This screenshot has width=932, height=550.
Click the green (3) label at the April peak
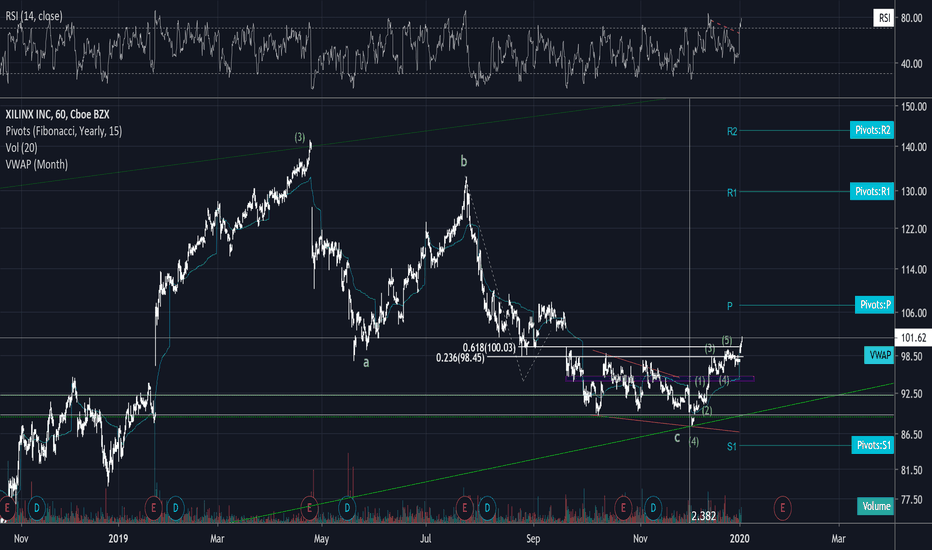pos(300,137)
